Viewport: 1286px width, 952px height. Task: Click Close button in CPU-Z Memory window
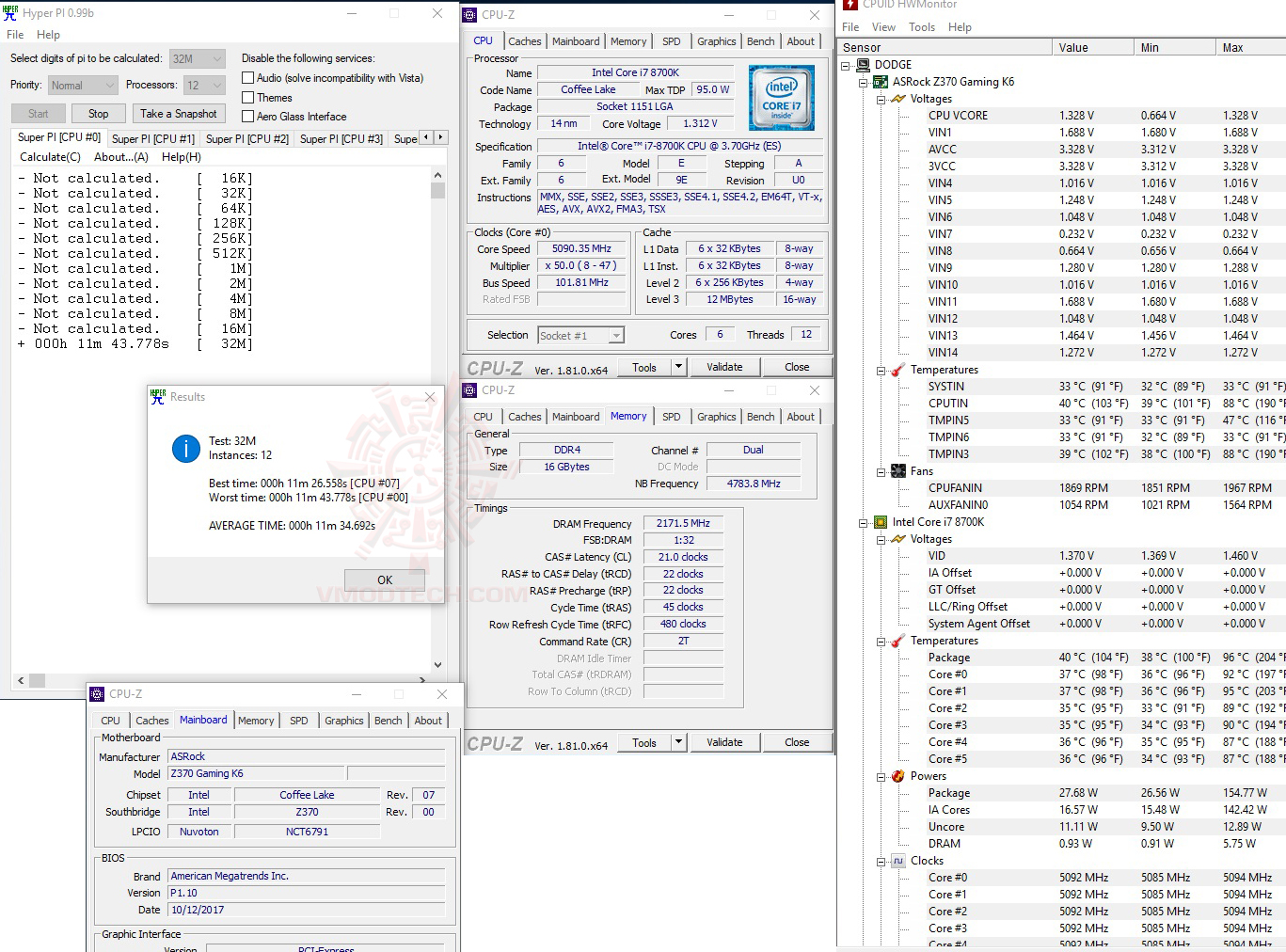click(797, 742)
